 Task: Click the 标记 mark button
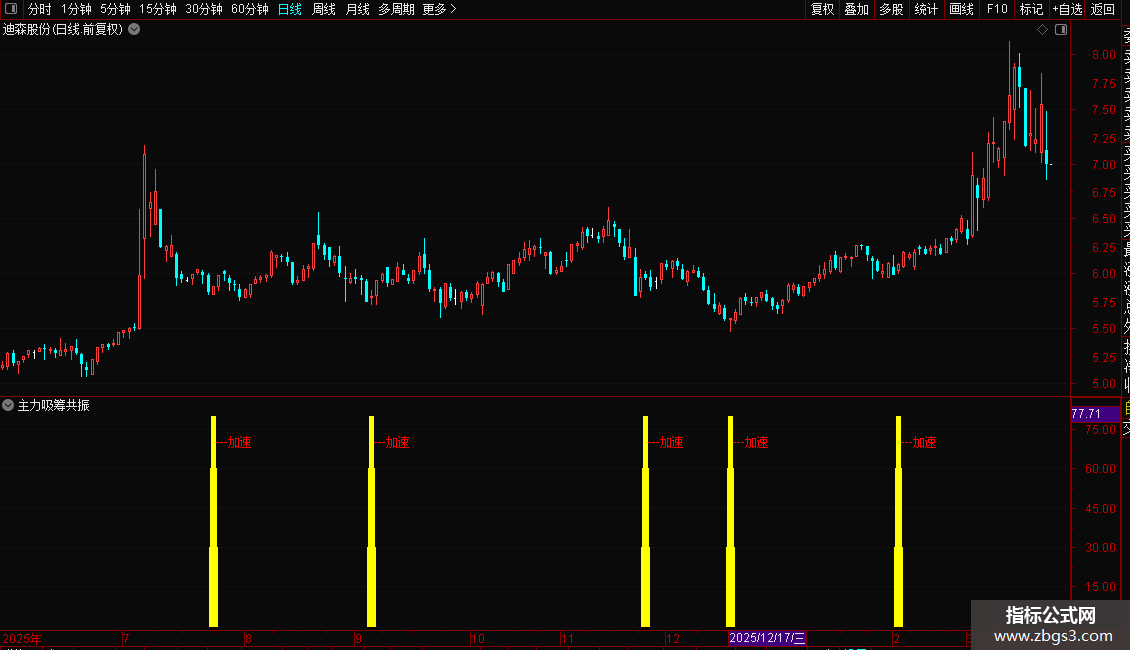1031,9
